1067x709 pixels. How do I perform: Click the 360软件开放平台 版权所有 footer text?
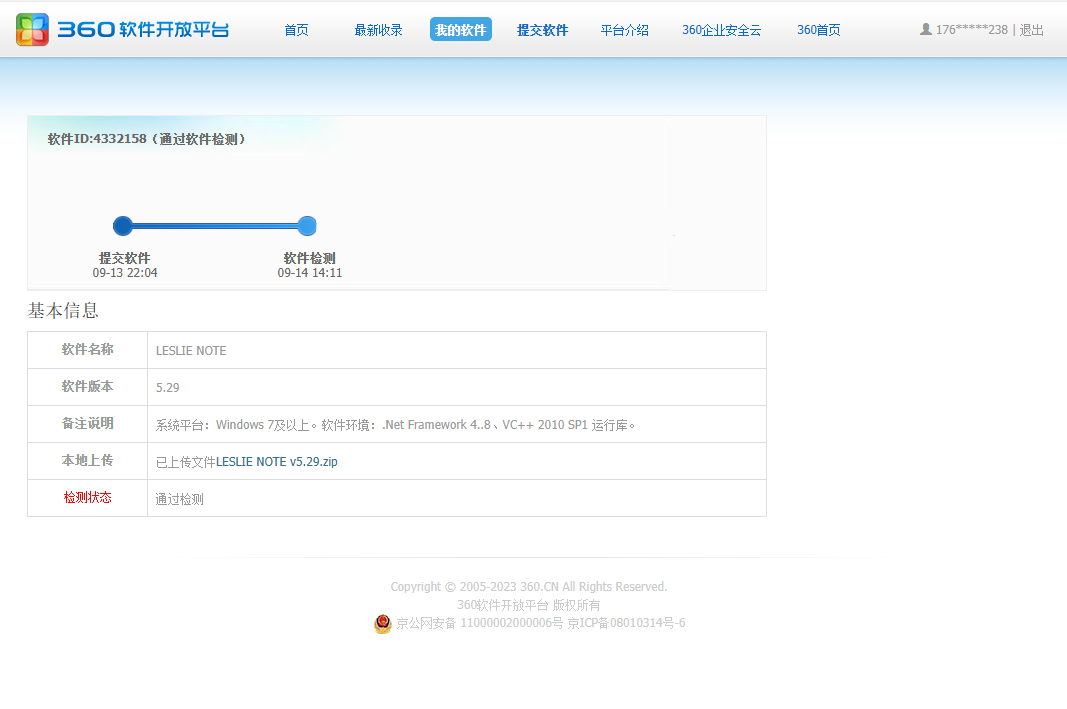(x=529, y=605)
